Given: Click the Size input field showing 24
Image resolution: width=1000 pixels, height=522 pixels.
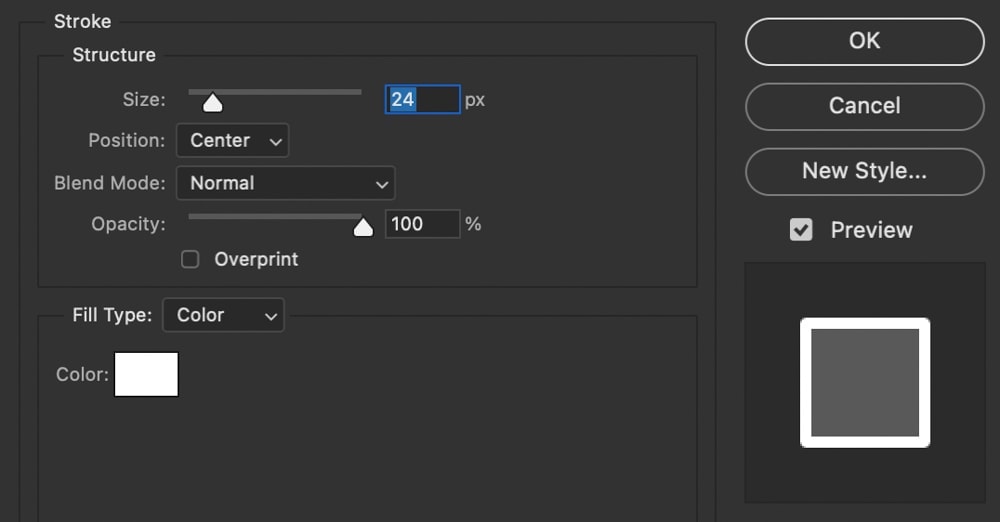Looking at the screenshot, I should 422,100.
